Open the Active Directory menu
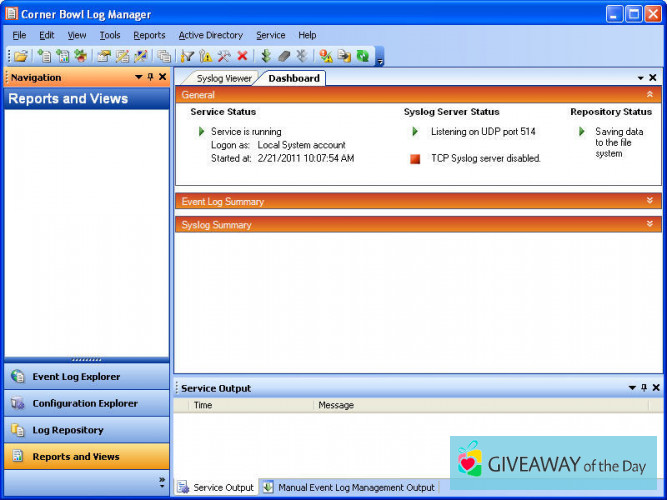The height and width of the screenshot is (500, 667). point(210,35)
